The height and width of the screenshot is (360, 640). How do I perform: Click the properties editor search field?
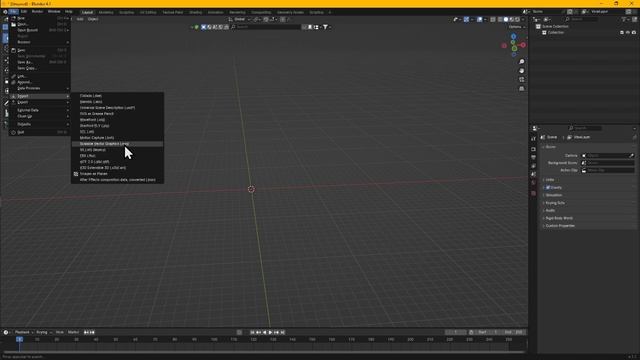[585, 128]
